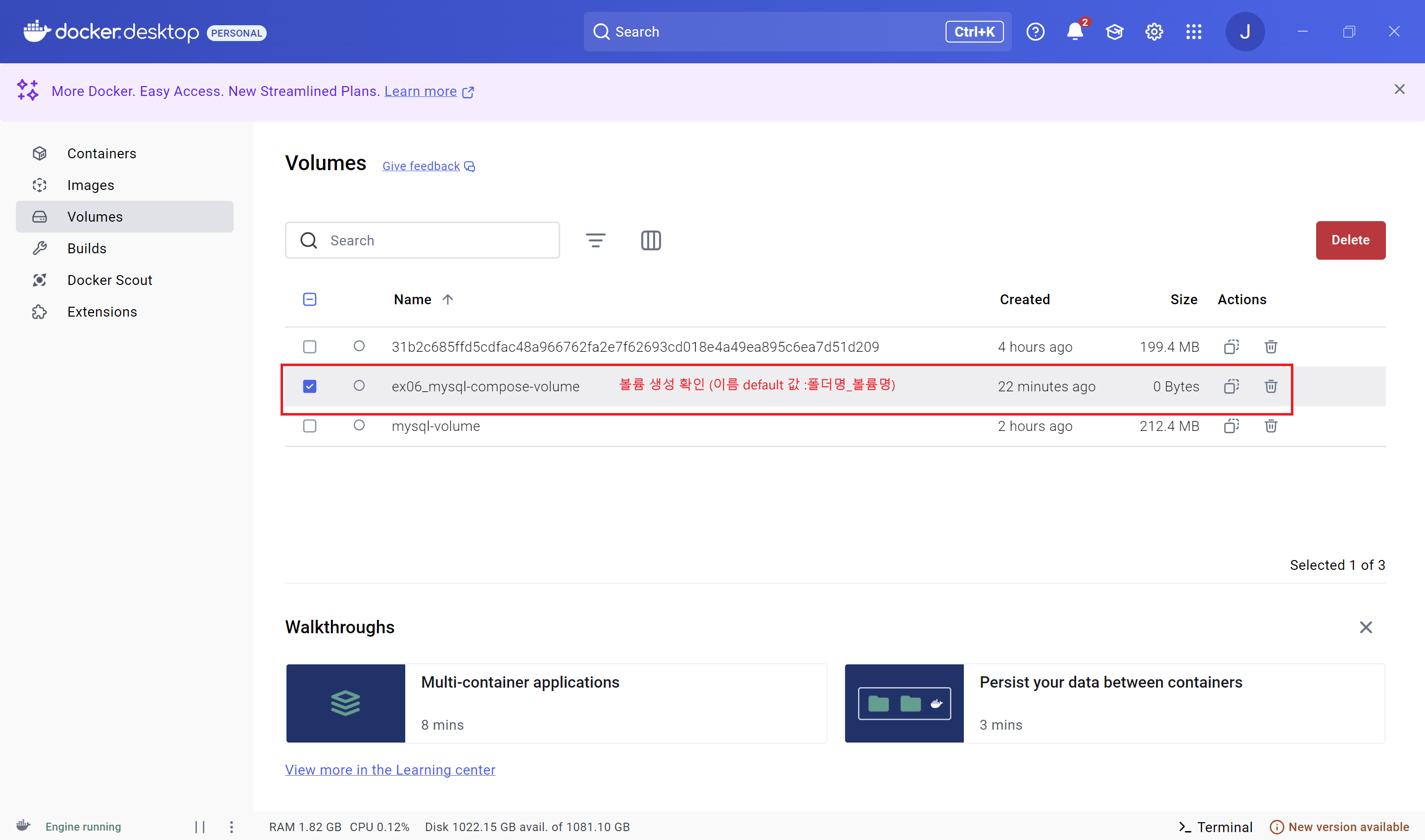Viewport: 1425px width, 840px height.
Task: Check the mysql-volume row checkbox
Action: [310, 425]
